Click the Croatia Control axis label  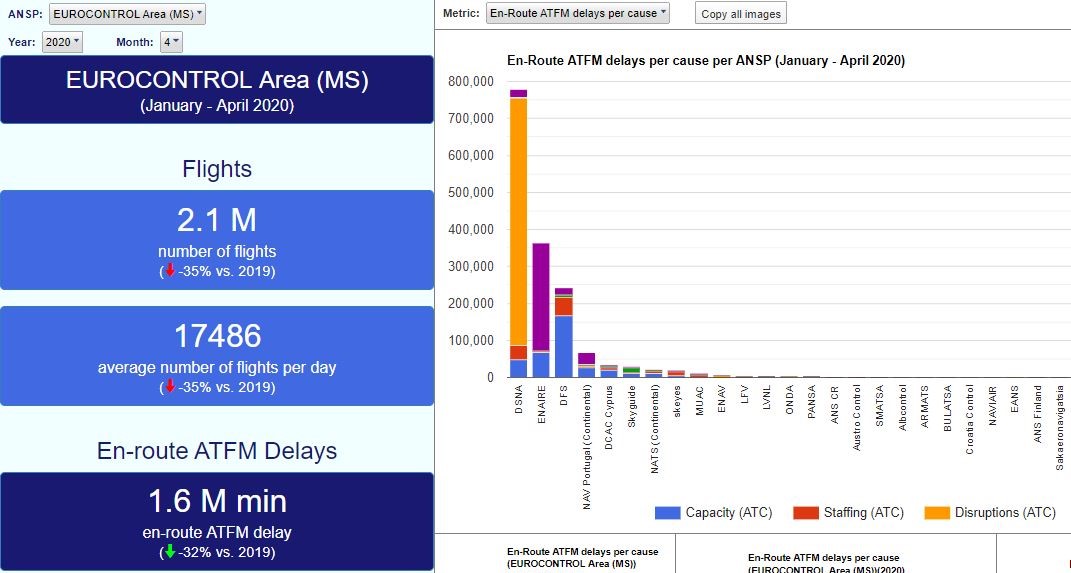[970, 419]
